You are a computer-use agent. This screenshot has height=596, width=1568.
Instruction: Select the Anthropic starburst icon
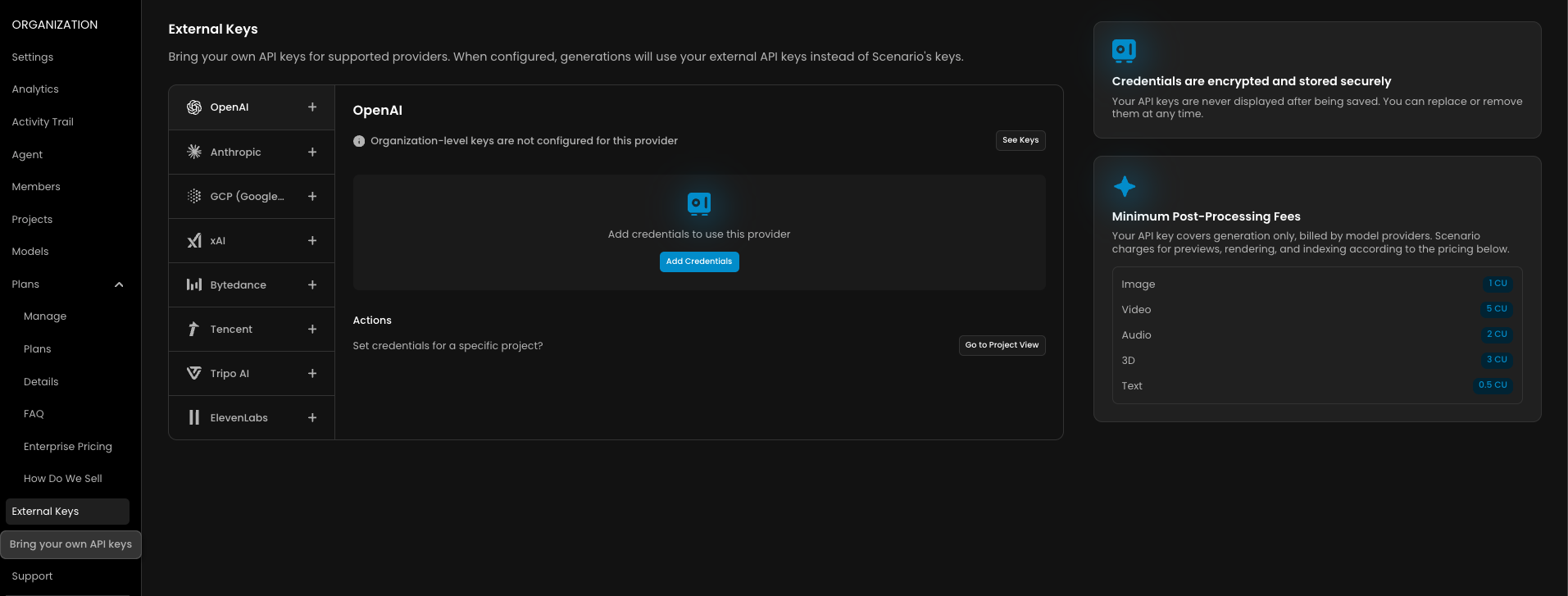[194, 152]
